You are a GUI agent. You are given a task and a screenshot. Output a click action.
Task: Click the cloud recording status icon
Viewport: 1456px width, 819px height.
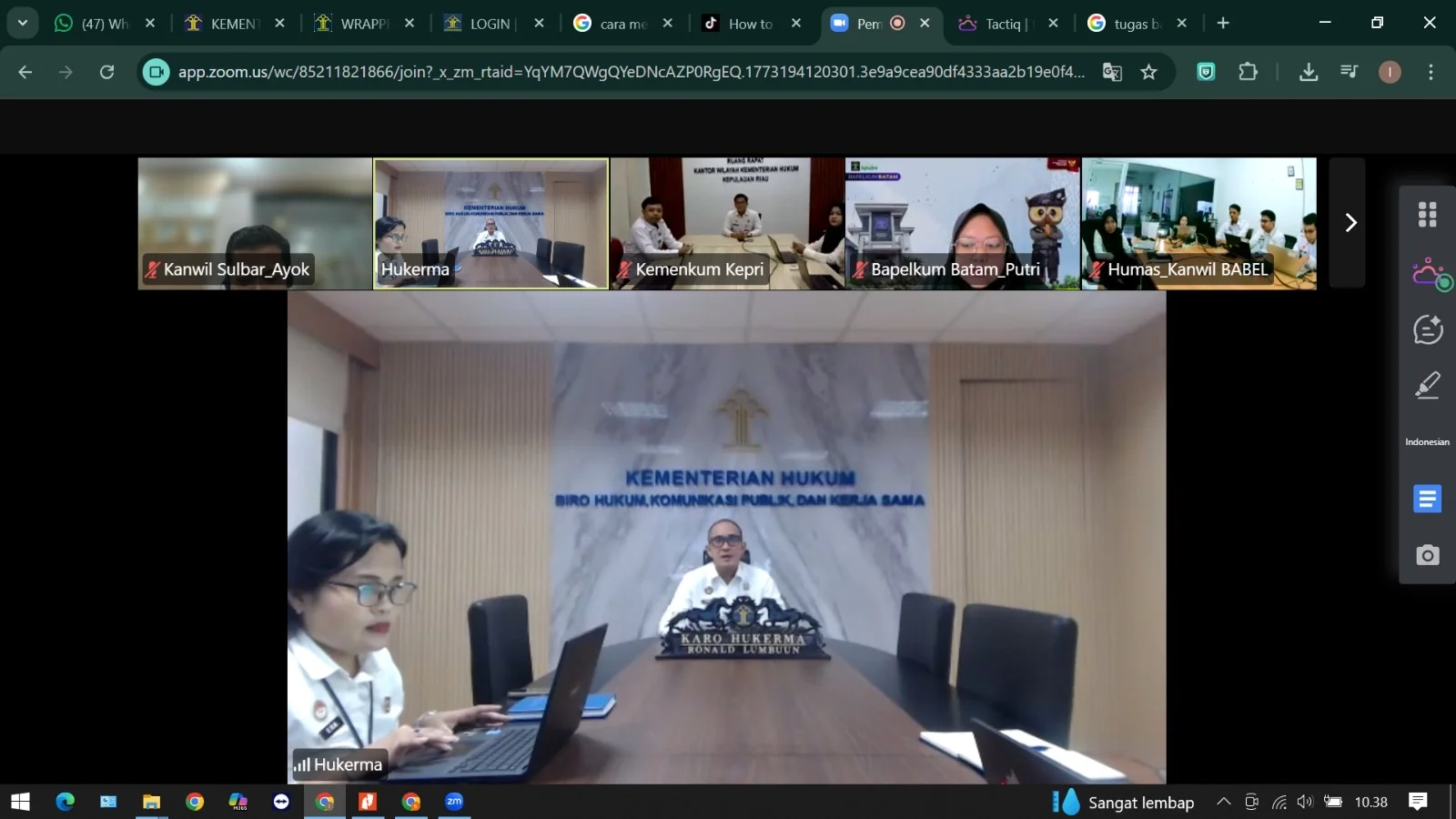coord(1429,273)
